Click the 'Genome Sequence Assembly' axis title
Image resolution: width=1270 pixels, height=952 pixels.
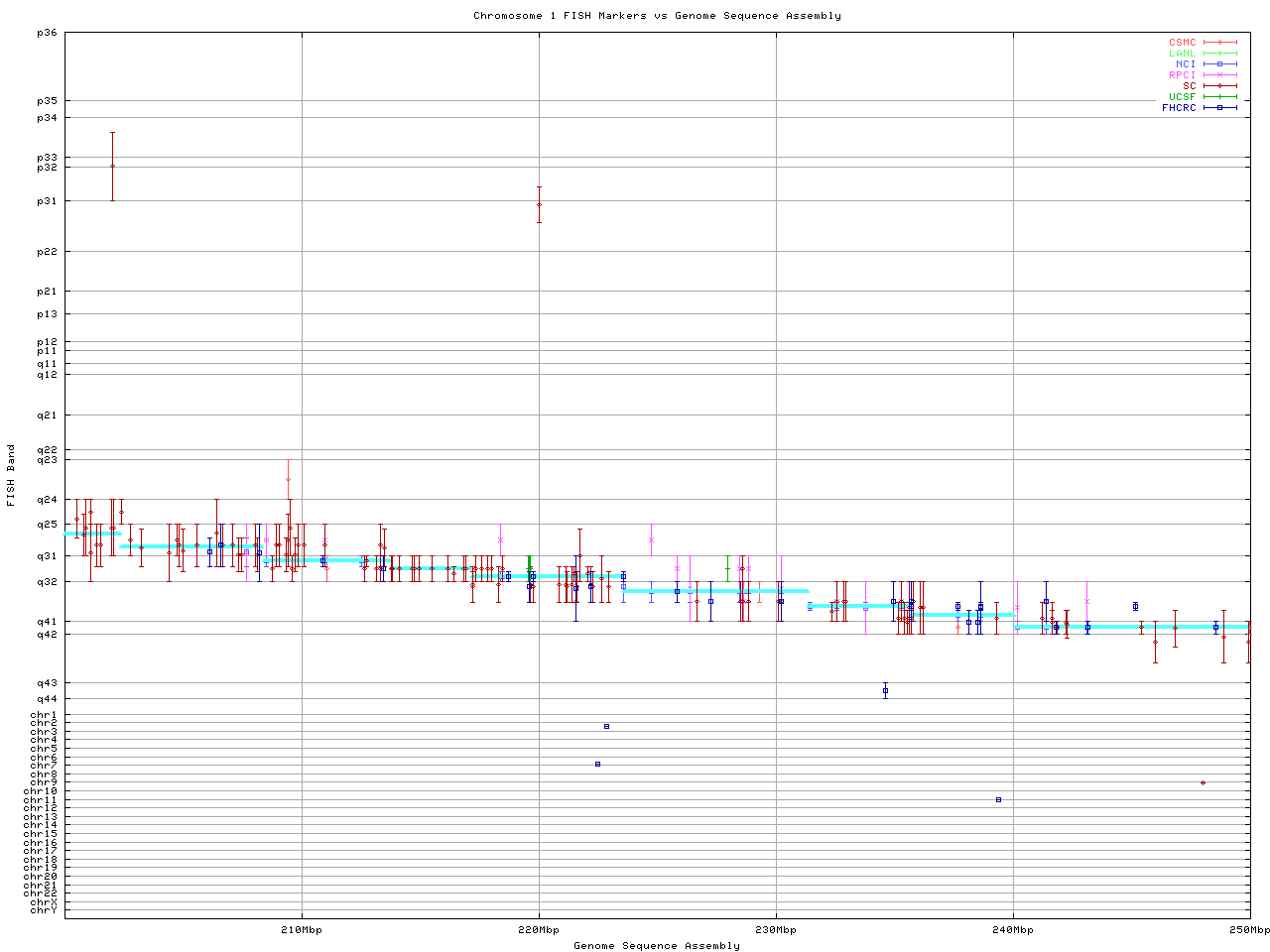pos(657,946)
